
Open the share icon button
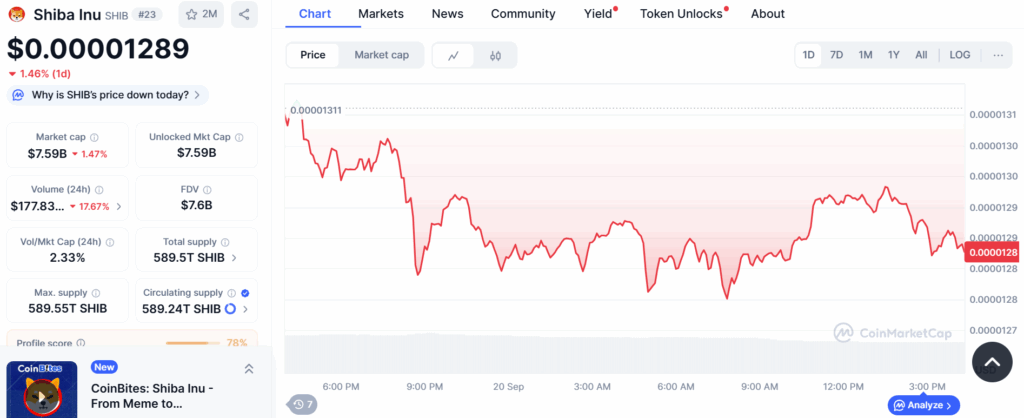pos(244,14)
